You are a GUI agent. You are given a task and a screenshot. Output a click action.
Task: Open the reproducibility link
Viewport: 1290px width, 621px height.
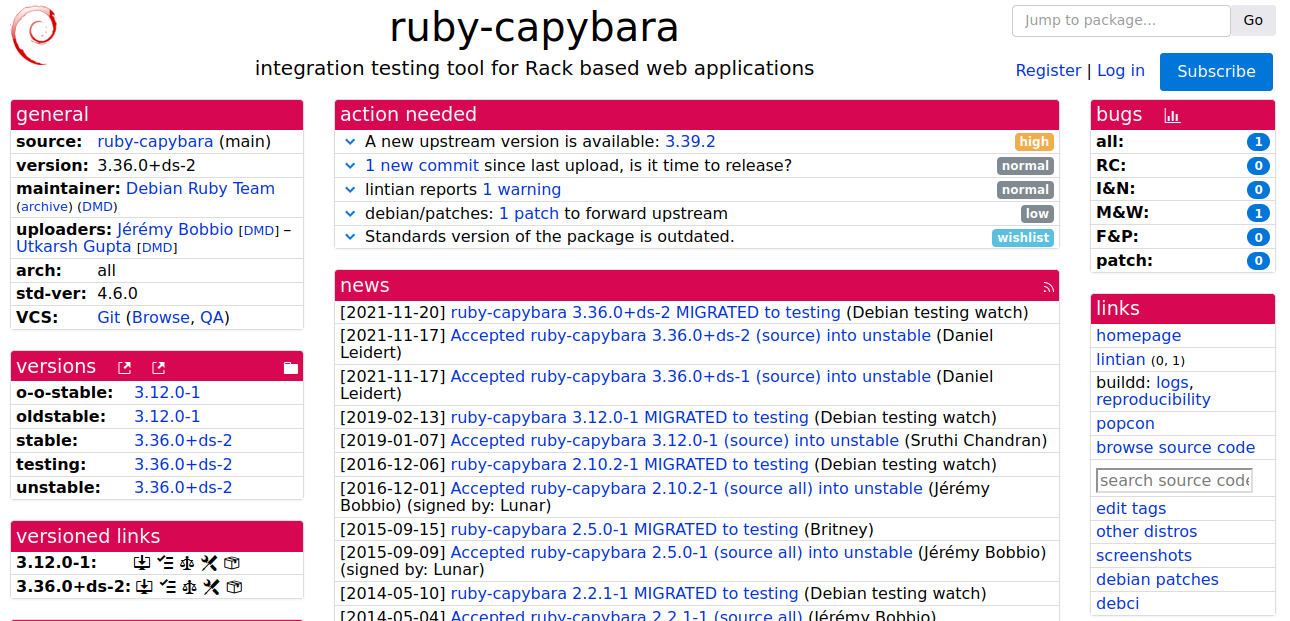pyautogui.click(x=1153, y=400)
